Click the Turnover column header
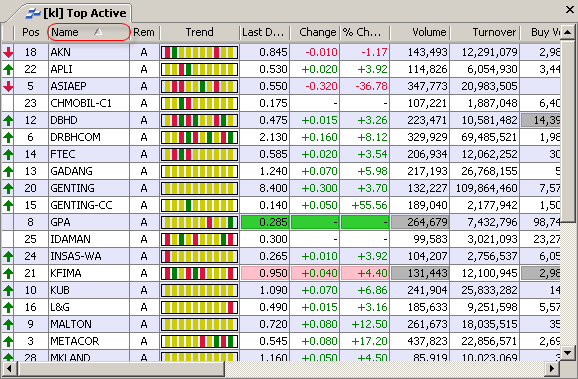Image resolution: width=578 pixels, height=379 pixels. (x=484, y=32)
